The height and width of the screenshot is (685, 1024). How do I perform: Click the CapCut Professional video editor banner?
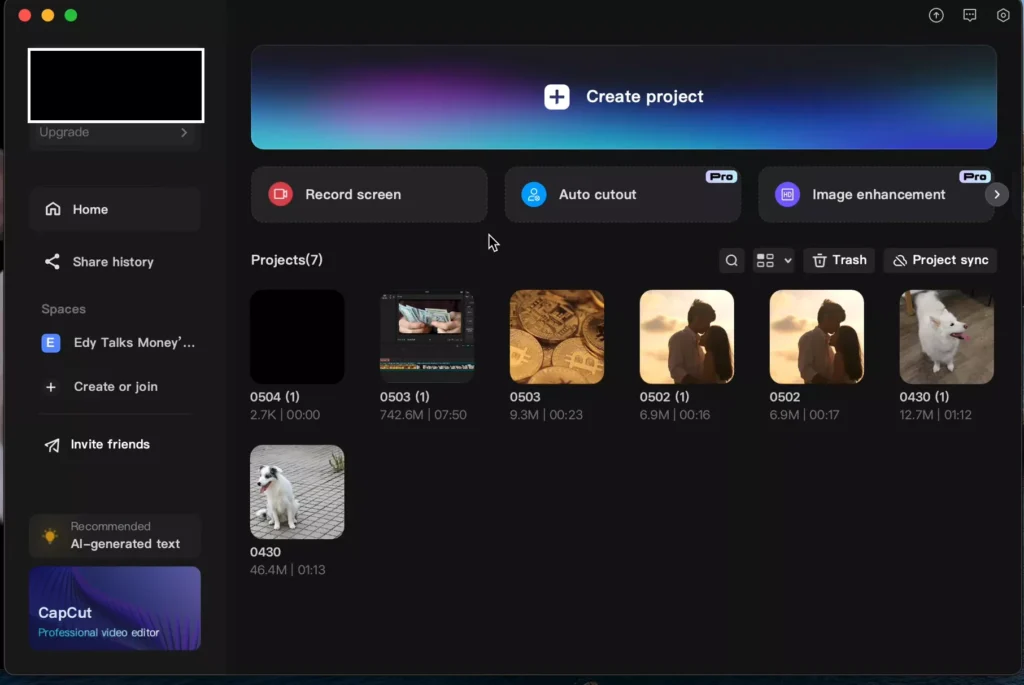coord(115,608)
